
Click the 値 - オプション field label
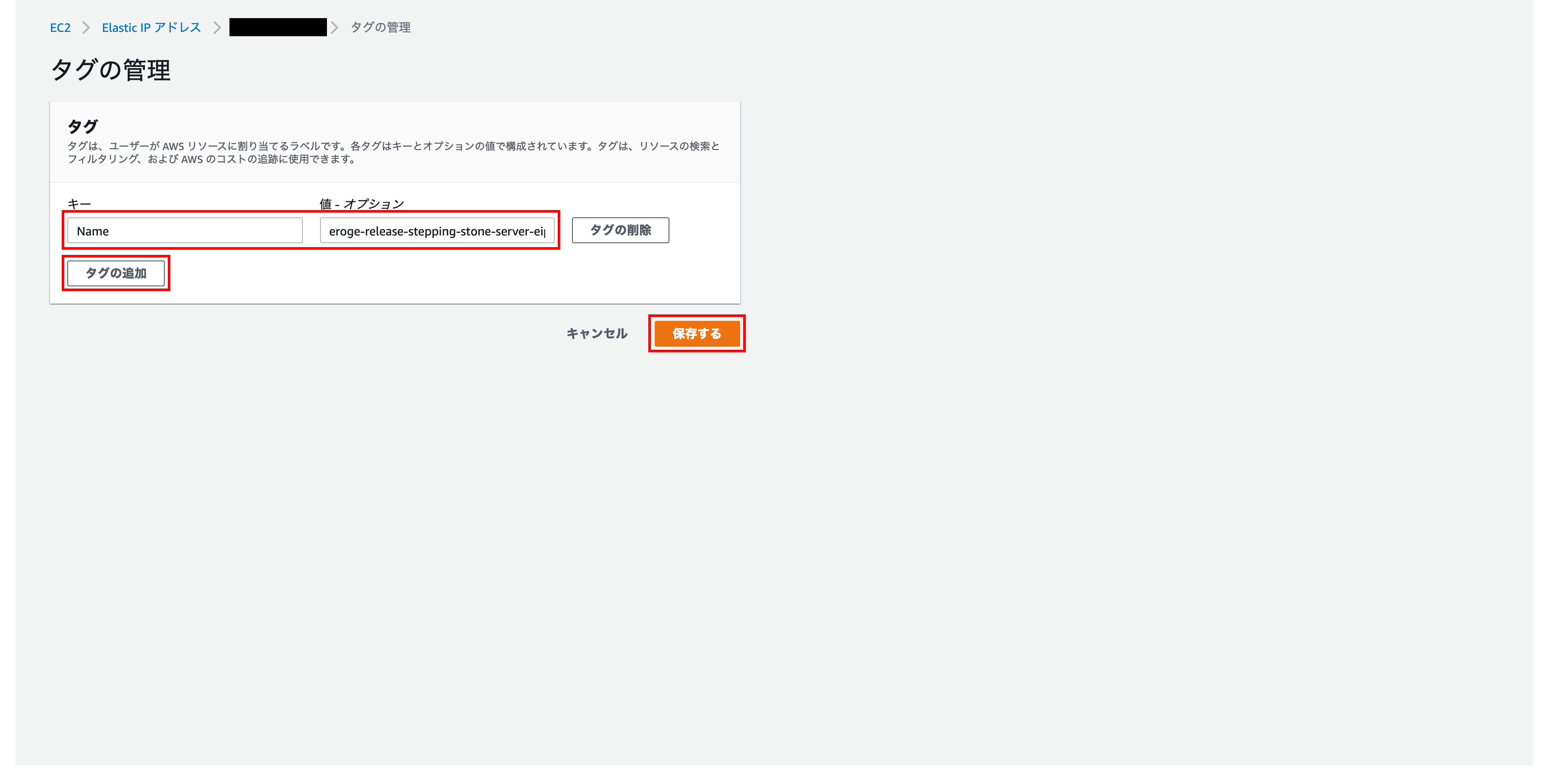[361, 204]
